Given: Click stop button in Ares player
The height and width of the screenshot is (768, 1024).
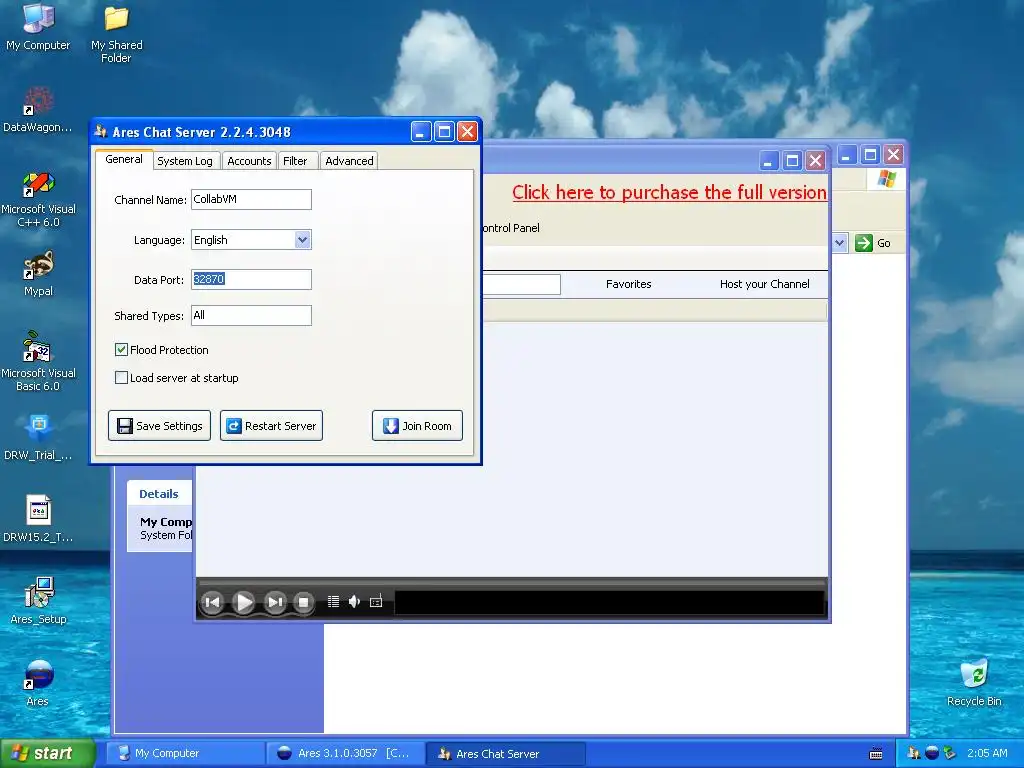Looking at the screenshot, I should pos(303,602).
